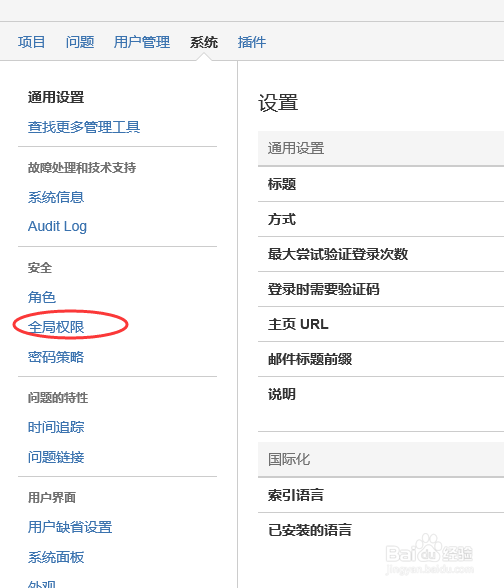The width and height of the screenshot is (504, 588).
Task: Click the 方式 settings row
Action: point(381,219)
